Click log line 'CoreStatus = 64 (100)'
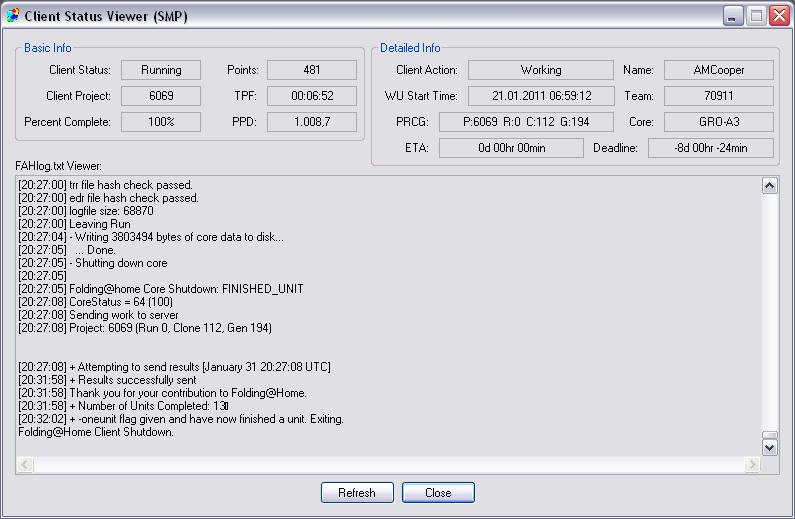The width and height of the screenshot is (795, 519). 95,302
